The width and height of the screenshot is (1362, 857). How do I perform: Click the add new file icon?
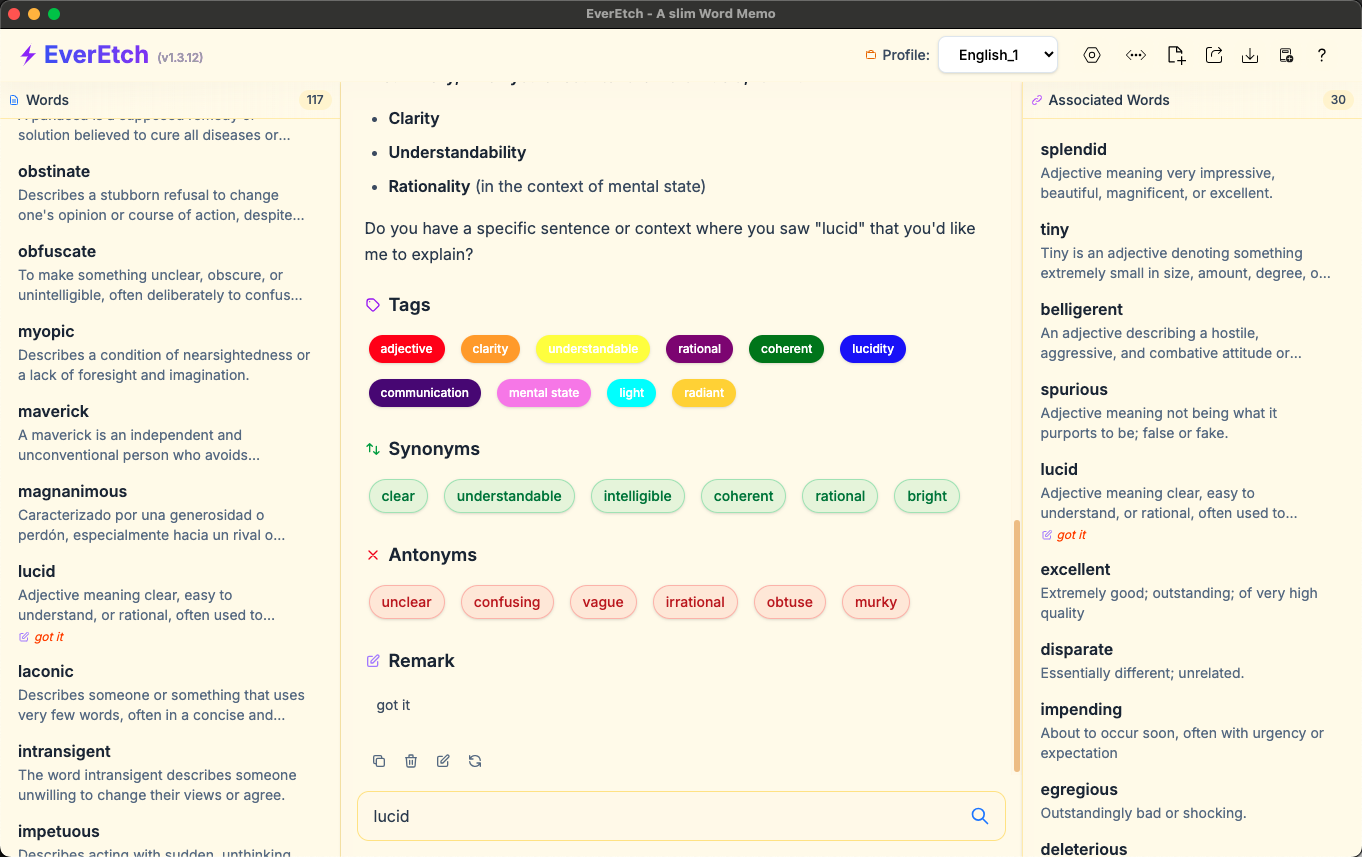coord(1176,55)
